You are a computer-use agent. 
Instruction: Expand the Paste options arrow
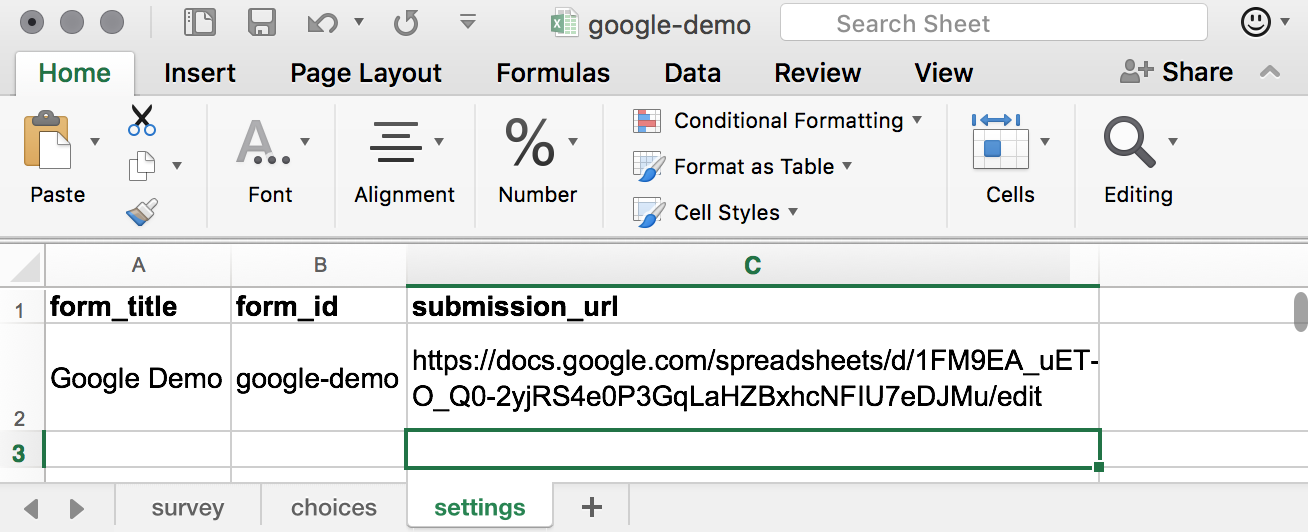[x=95, y=142]
